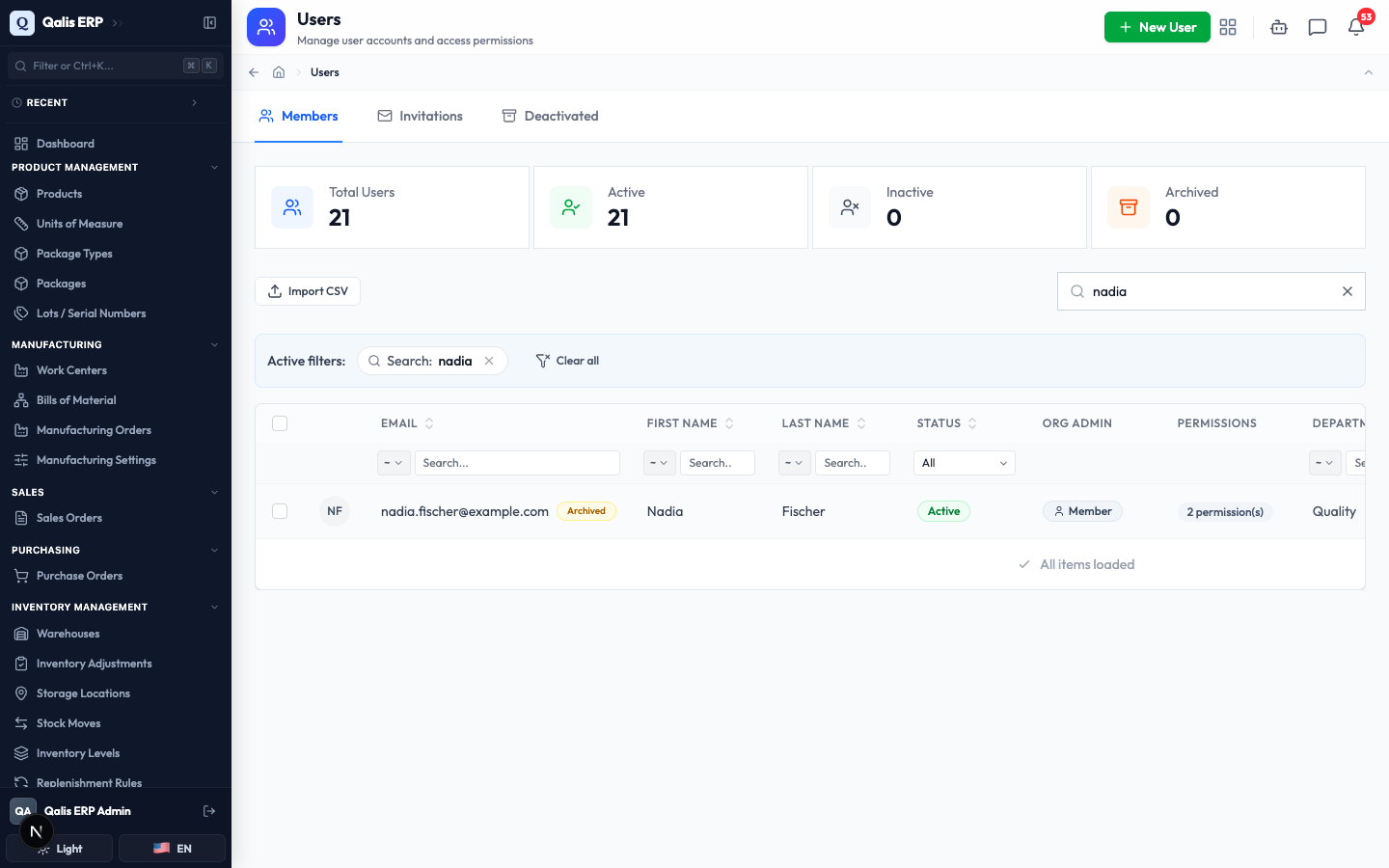Remove the Search: nadia filter chip
The image size is (1389, 868).
pyautogui.click(x=489, y=361)
